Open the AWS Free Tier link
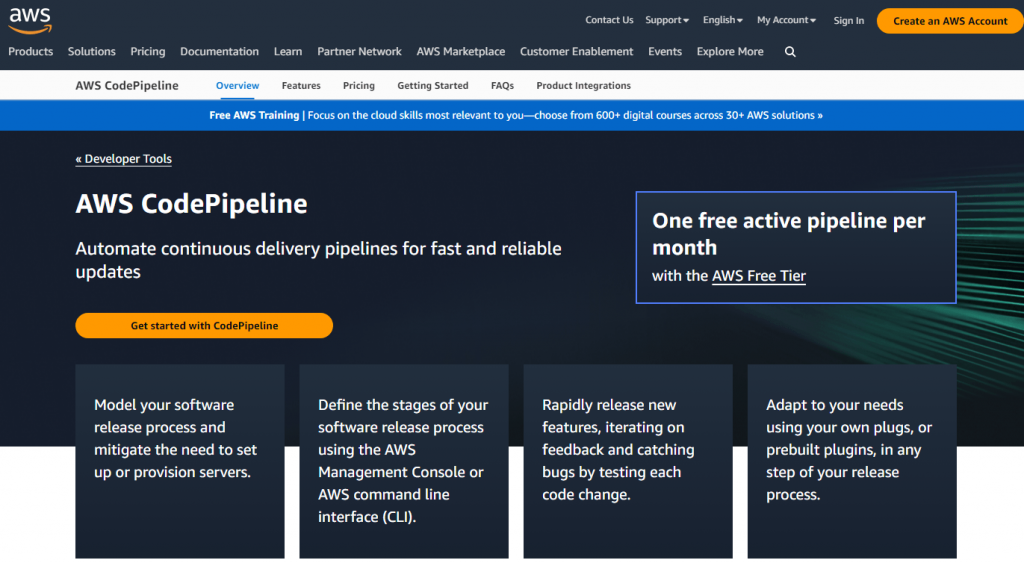Image resolution: width=1024 pixels, height=563 pixels. point(759,276)
